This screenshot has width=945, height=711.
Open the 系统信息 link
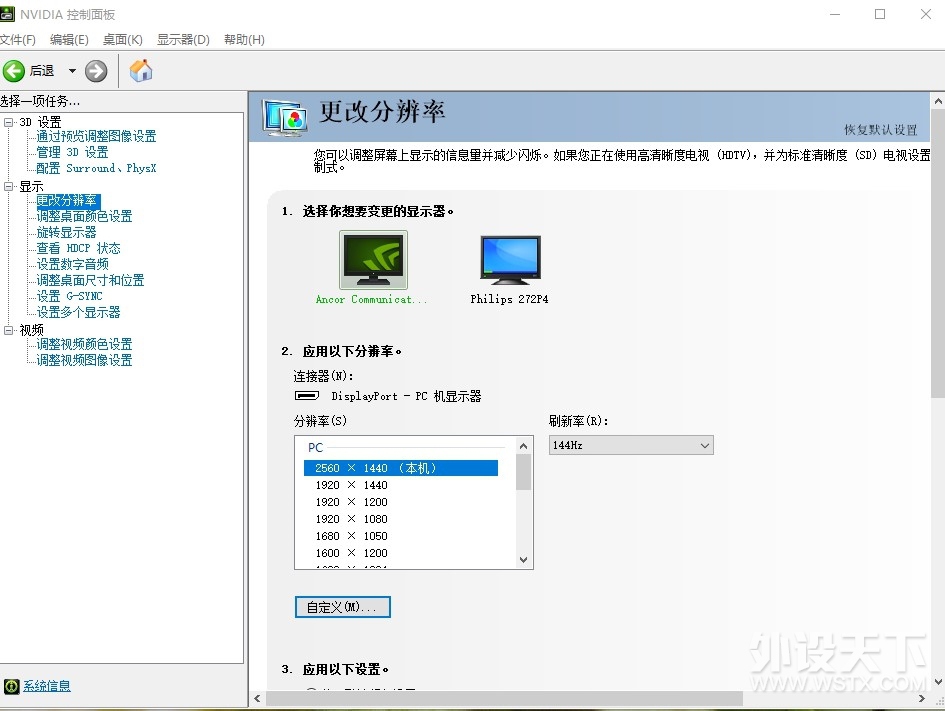47,686
